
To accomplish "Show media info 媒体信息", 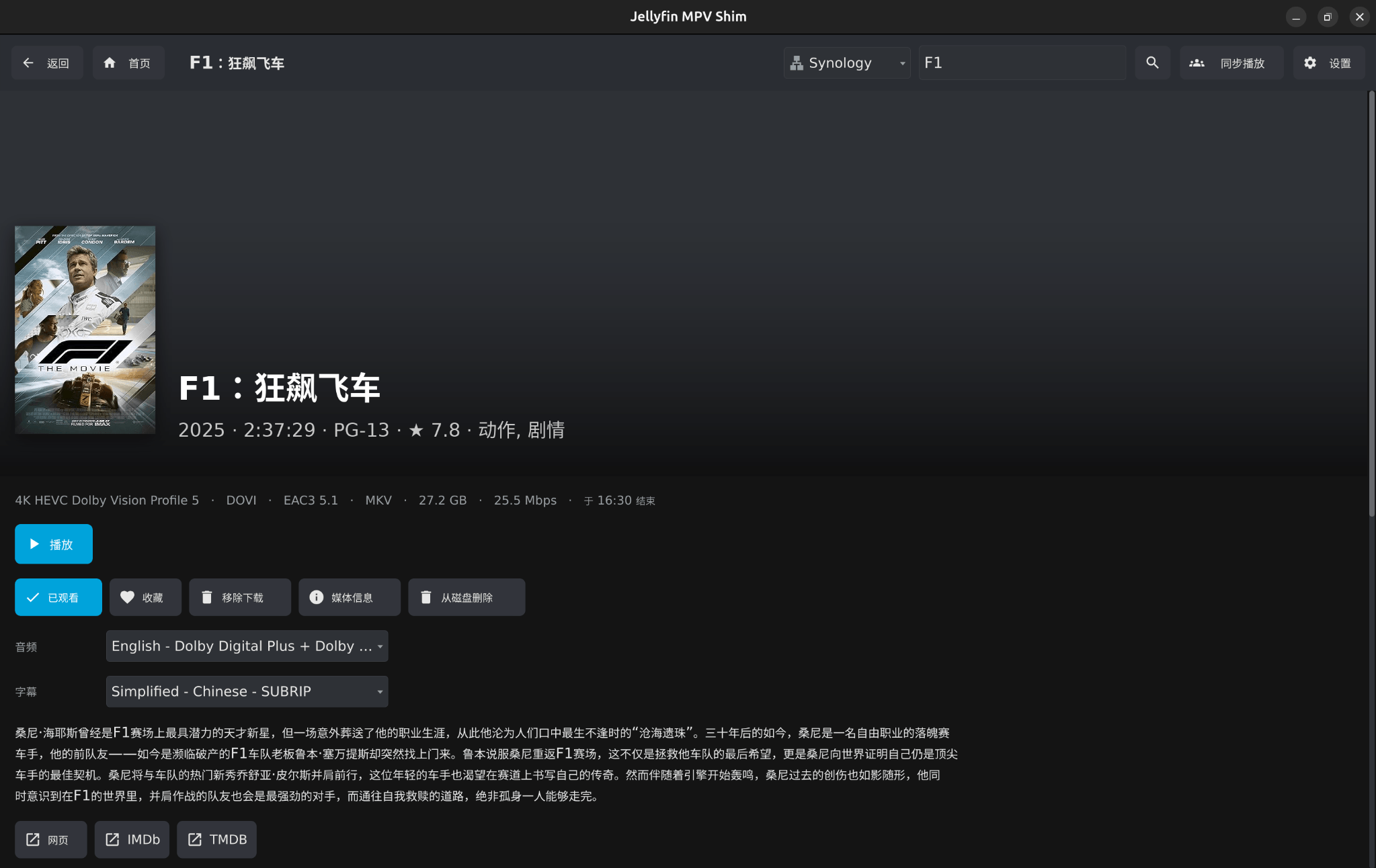I will tap(350, 597).
